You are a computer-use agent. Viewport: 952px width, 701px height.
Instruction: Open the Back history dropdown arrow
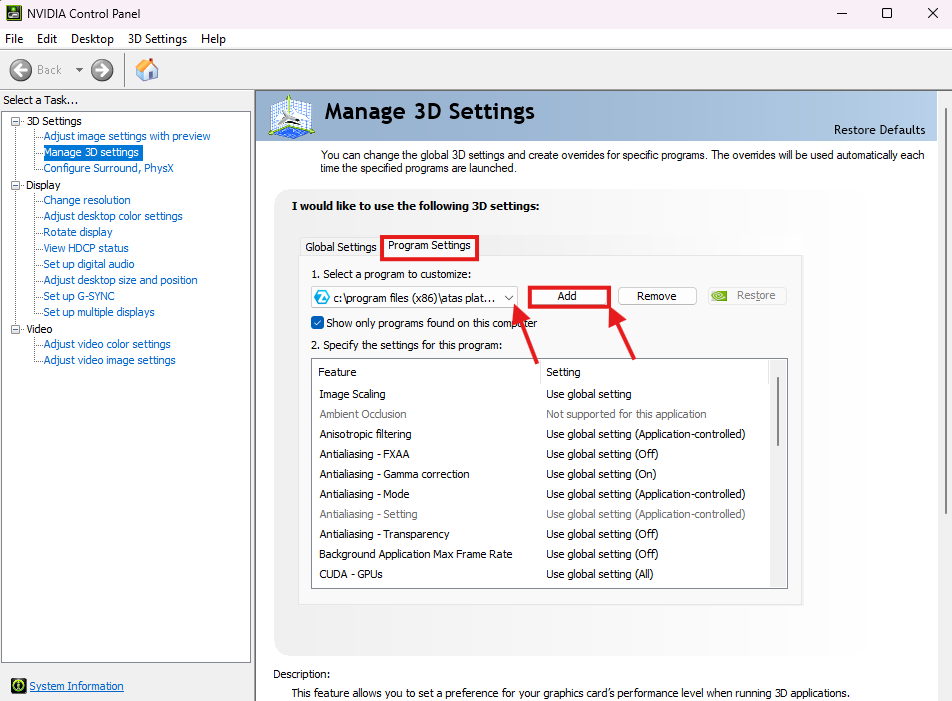coord(79,70)
